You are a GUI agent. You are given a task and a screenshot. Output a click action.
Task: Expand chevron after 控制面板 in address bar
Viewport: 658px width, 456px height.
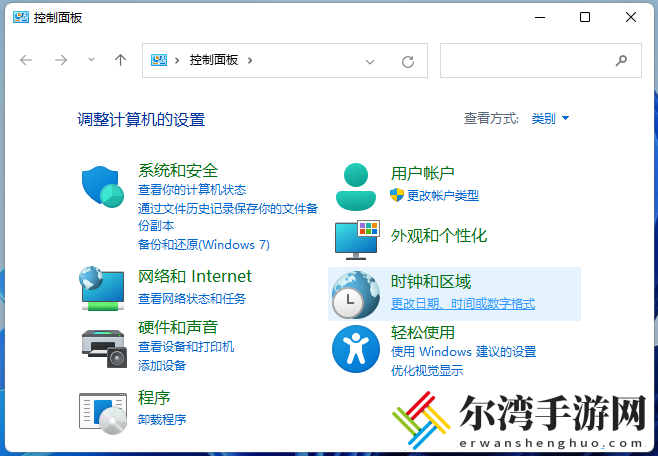pos(250,60)
